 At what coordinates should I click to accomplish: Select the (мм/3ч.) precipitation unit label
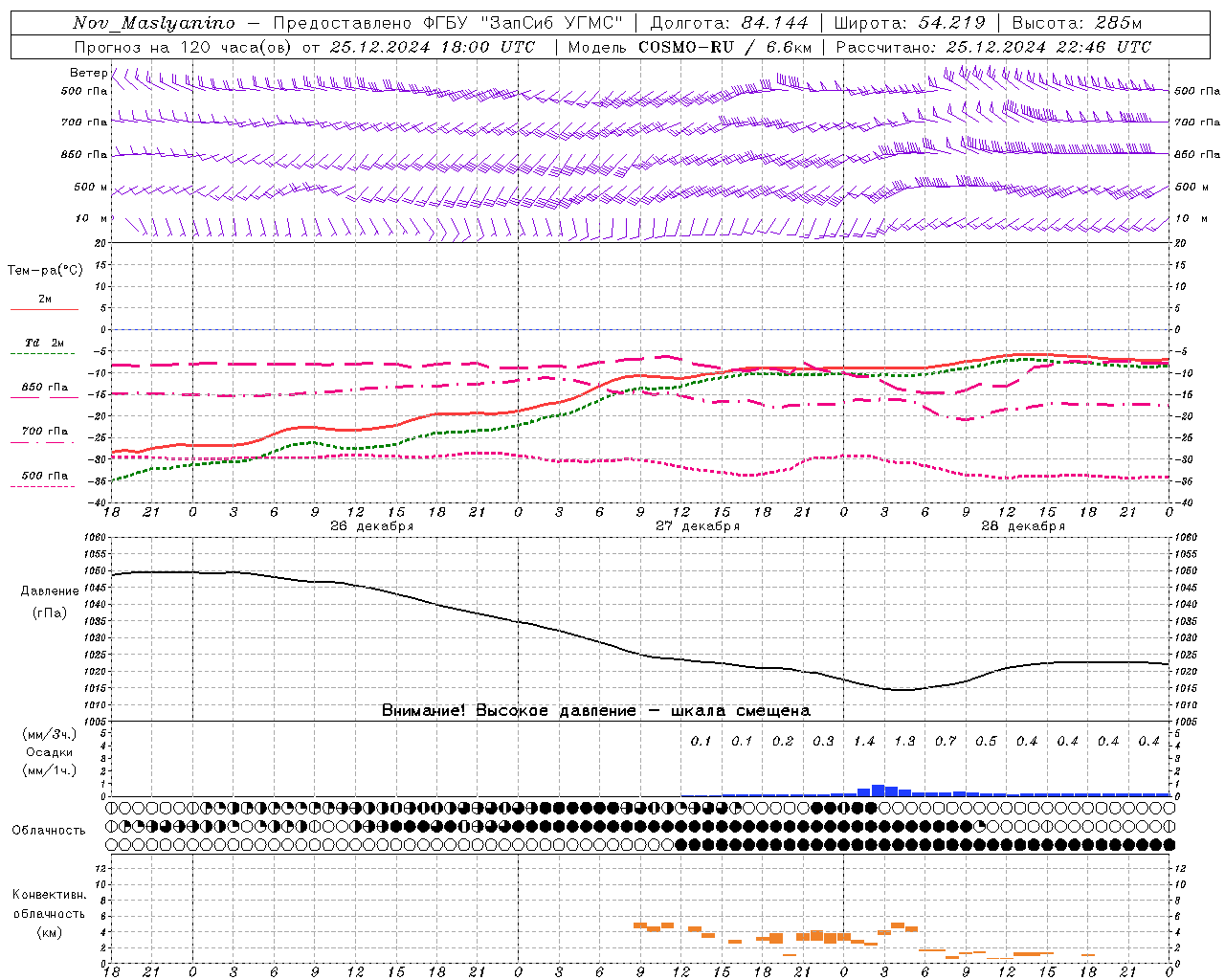[50, 734]
